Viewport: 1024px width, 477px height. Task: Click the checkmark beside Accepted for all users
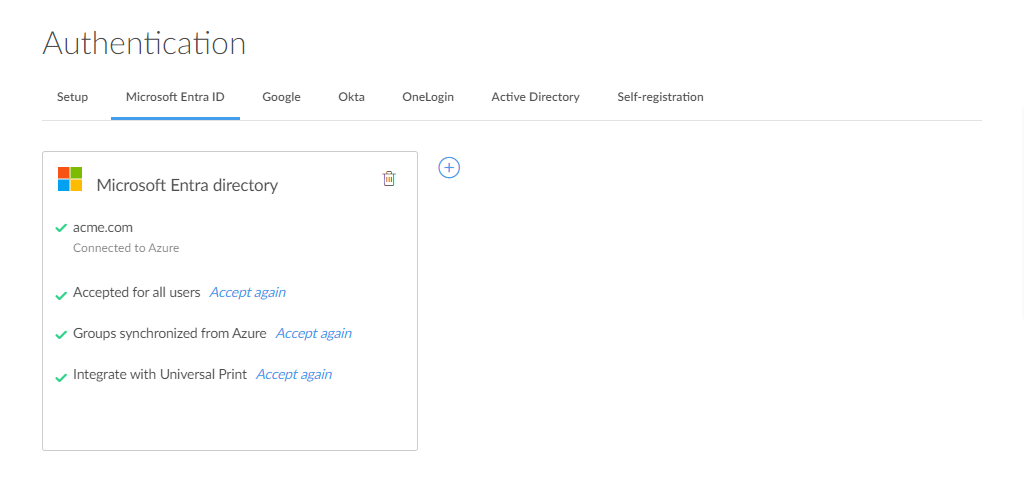[61, 295]
